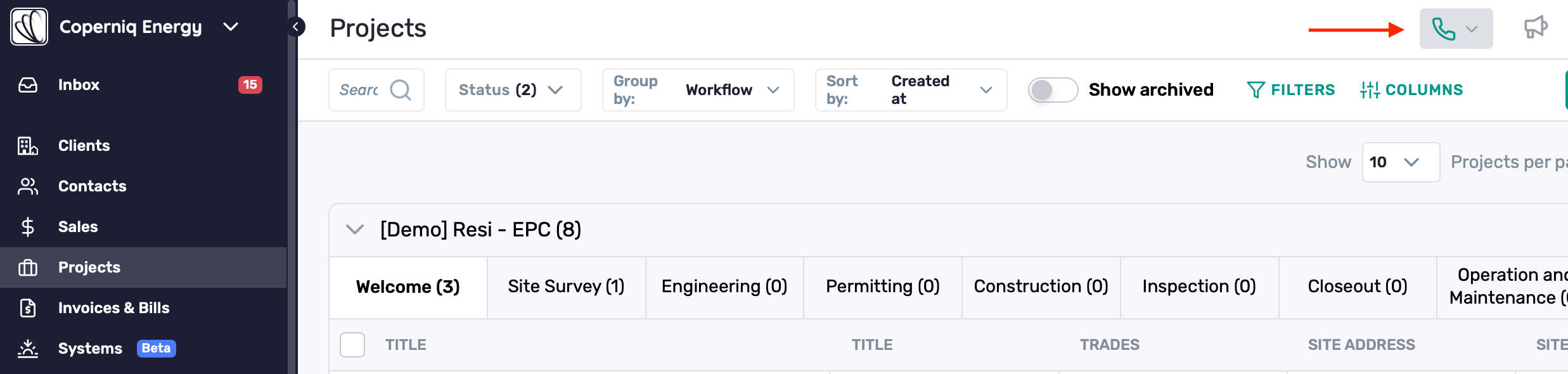Open the FILTERS panel
Screen dimensions: 1568x374
point(1290,90)
